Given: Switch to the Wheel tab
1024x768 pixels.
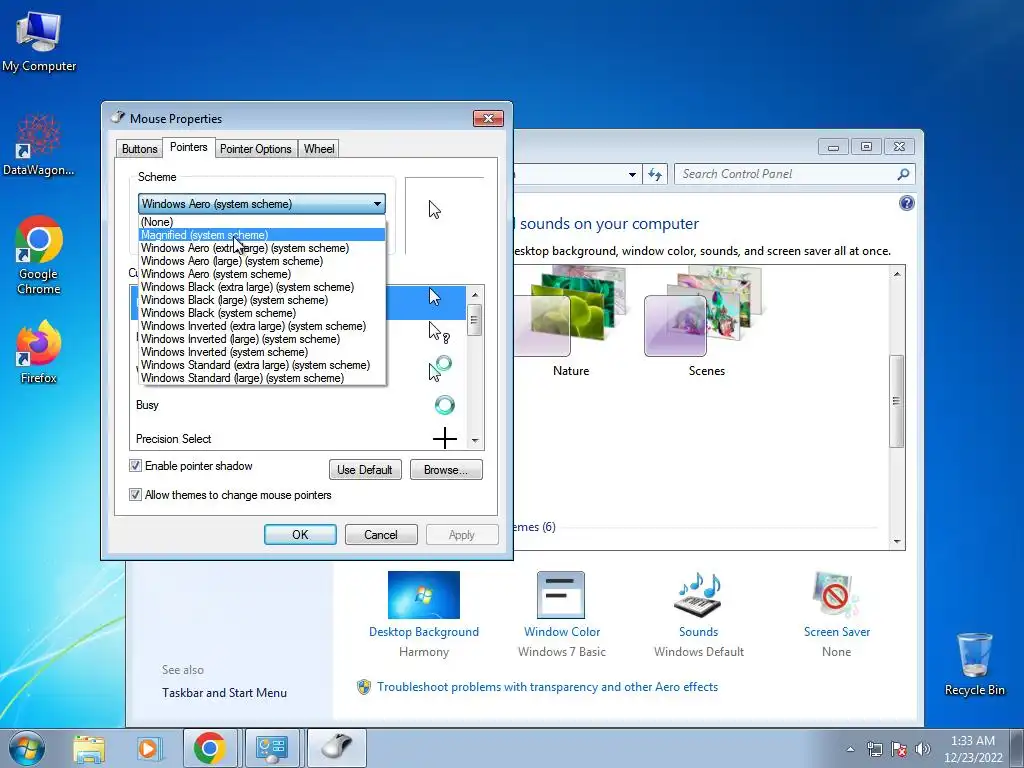Looking at the screenshot, I should tap(319, 149).
